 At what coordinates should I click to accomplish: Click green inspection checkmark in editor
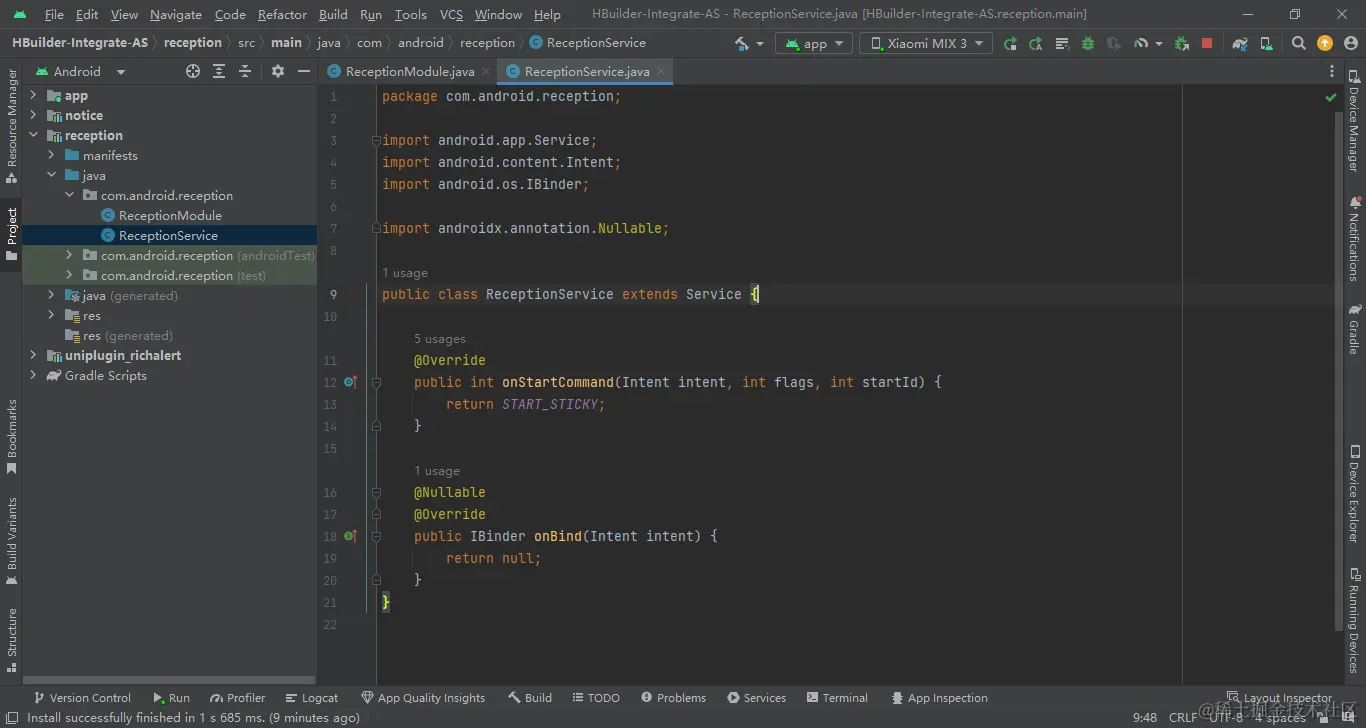tap(1331, 98)
